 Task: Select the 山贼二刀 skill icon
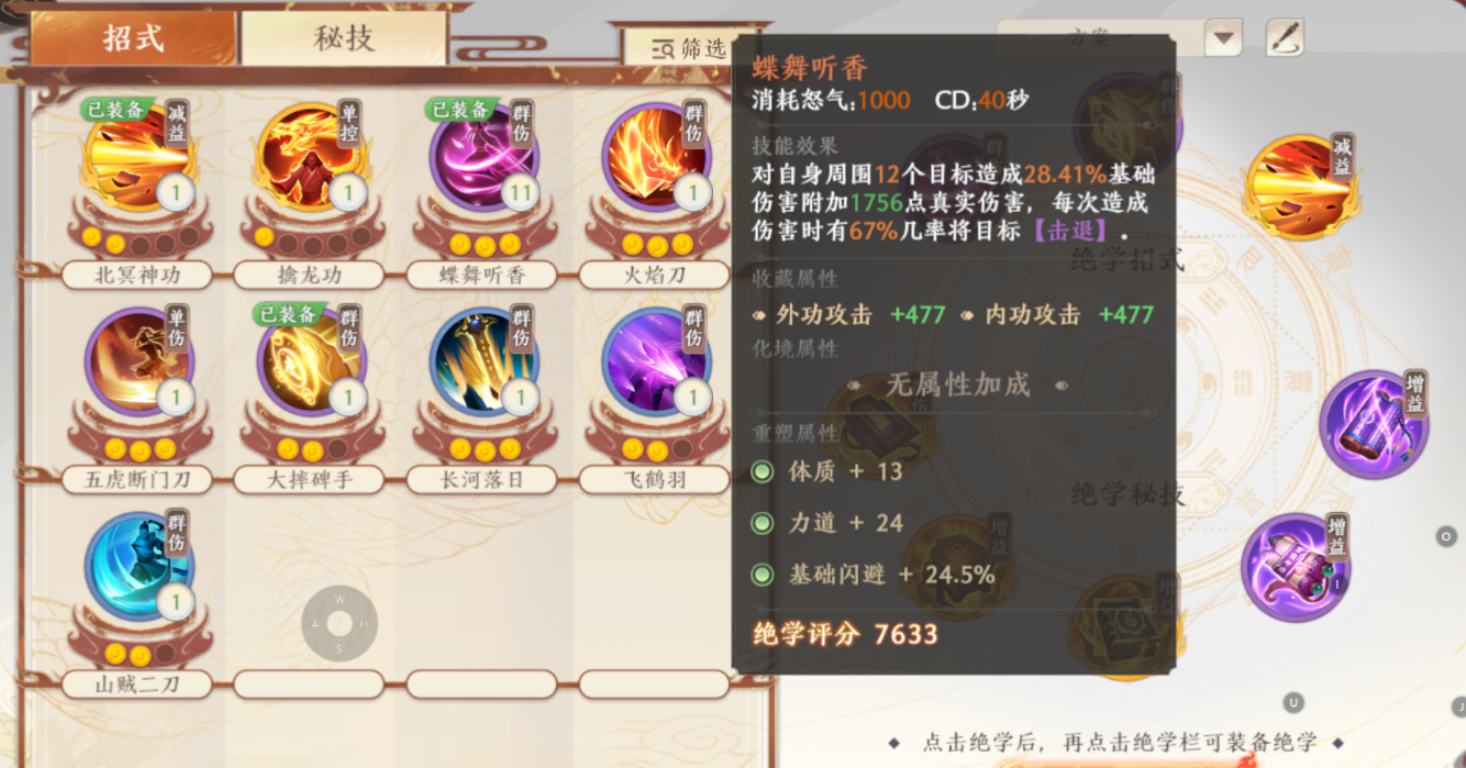pyautogui.click(x=138, y=566)
